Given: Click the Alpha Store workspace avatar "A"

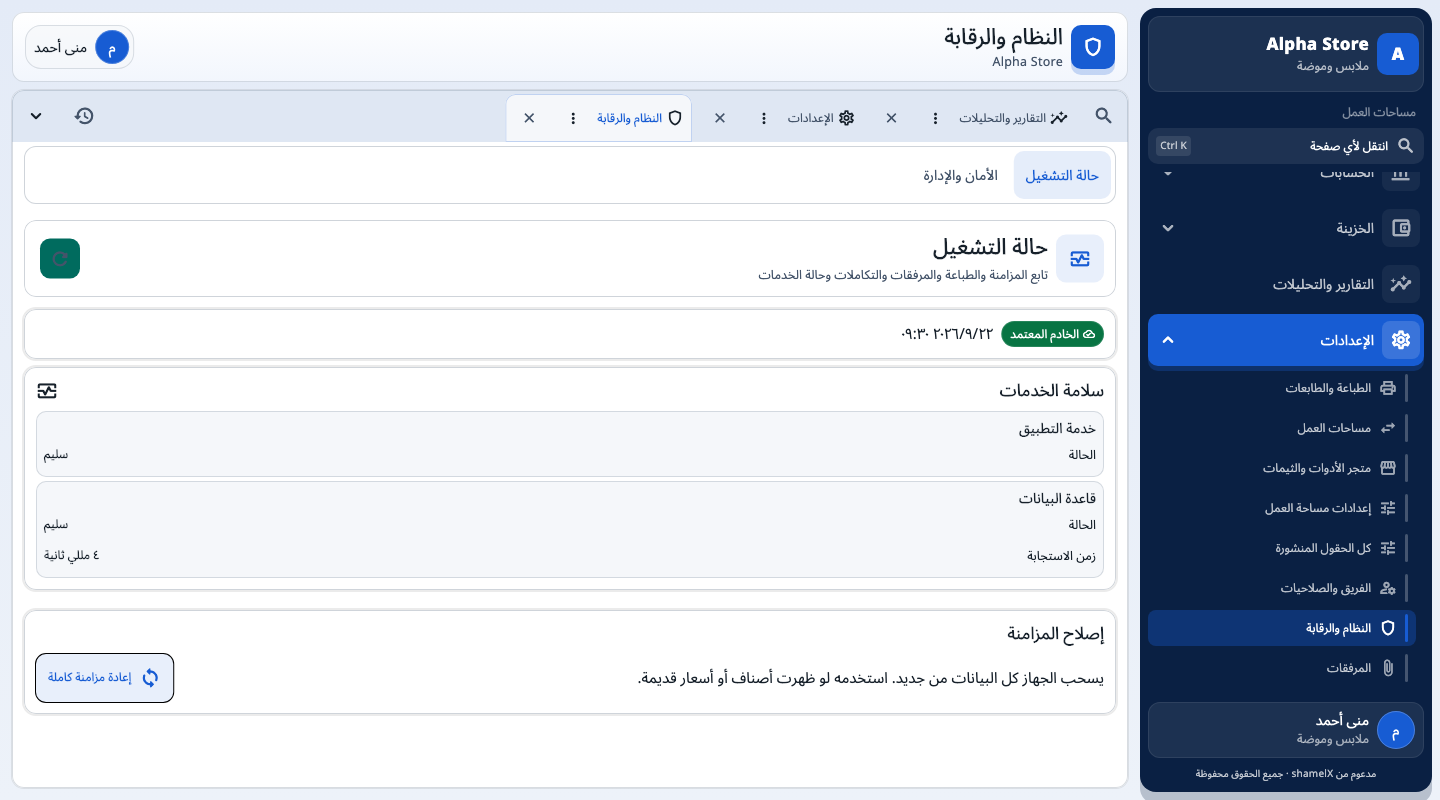Looking at the screenshot, I should click(x=1397, y=54).
